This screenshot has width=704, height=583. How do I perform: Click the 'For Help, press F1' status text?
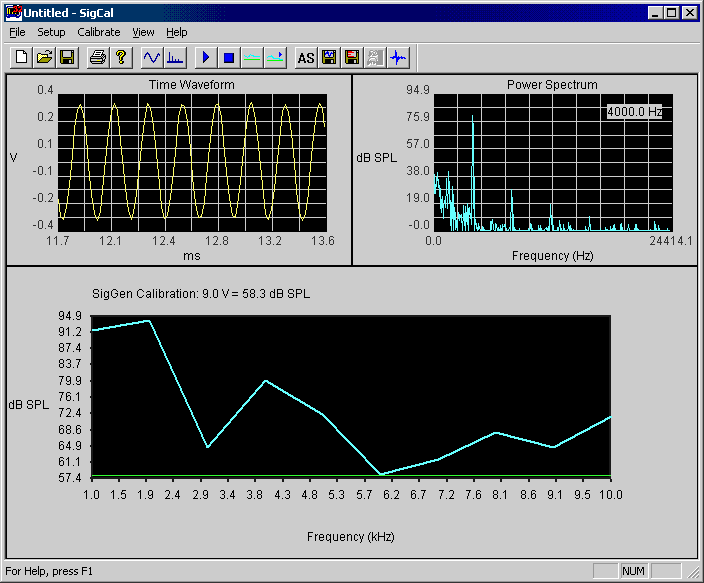pos(49,571)
